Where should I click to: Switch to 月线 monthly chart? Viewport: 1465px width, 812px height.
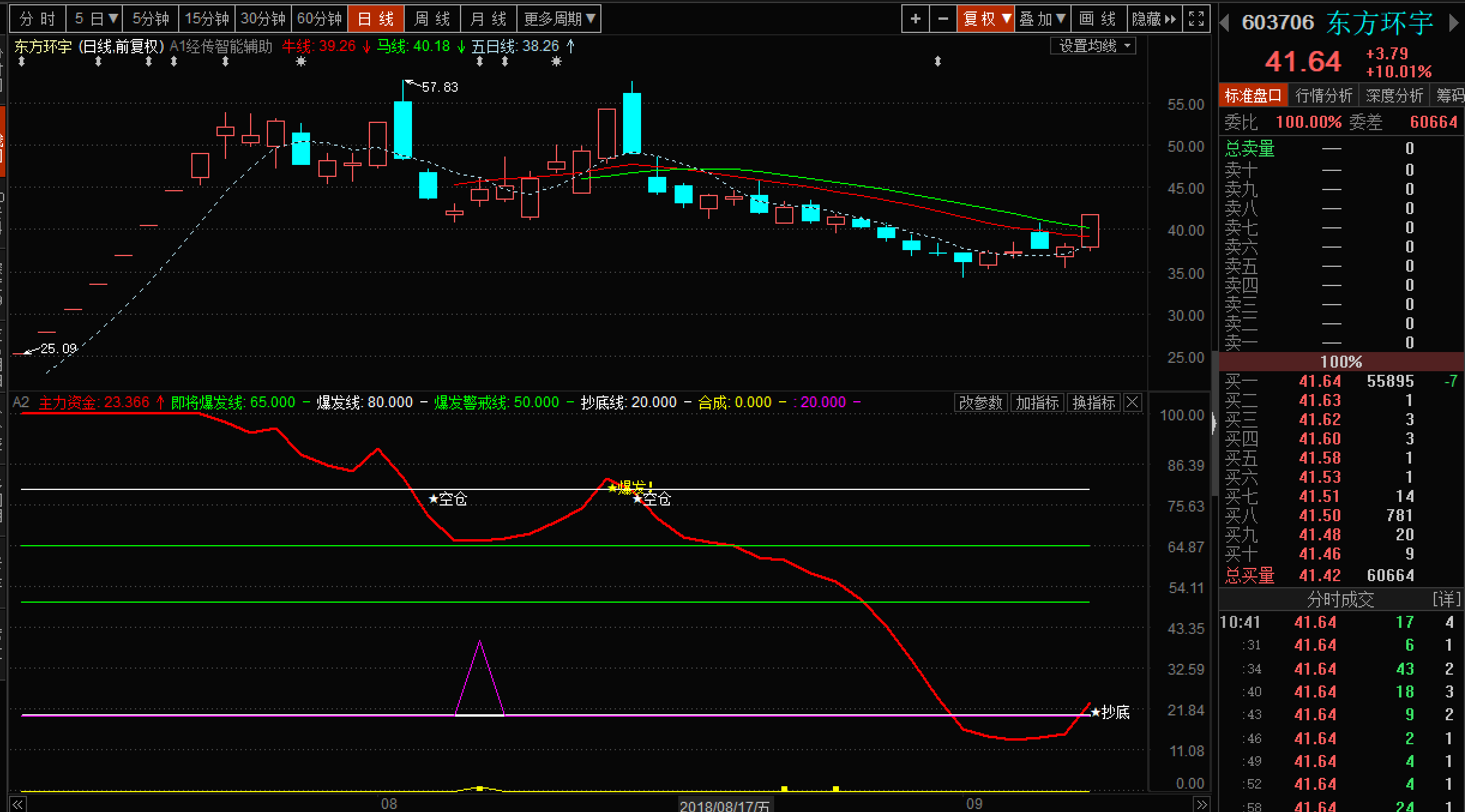(x=489, y=19)
